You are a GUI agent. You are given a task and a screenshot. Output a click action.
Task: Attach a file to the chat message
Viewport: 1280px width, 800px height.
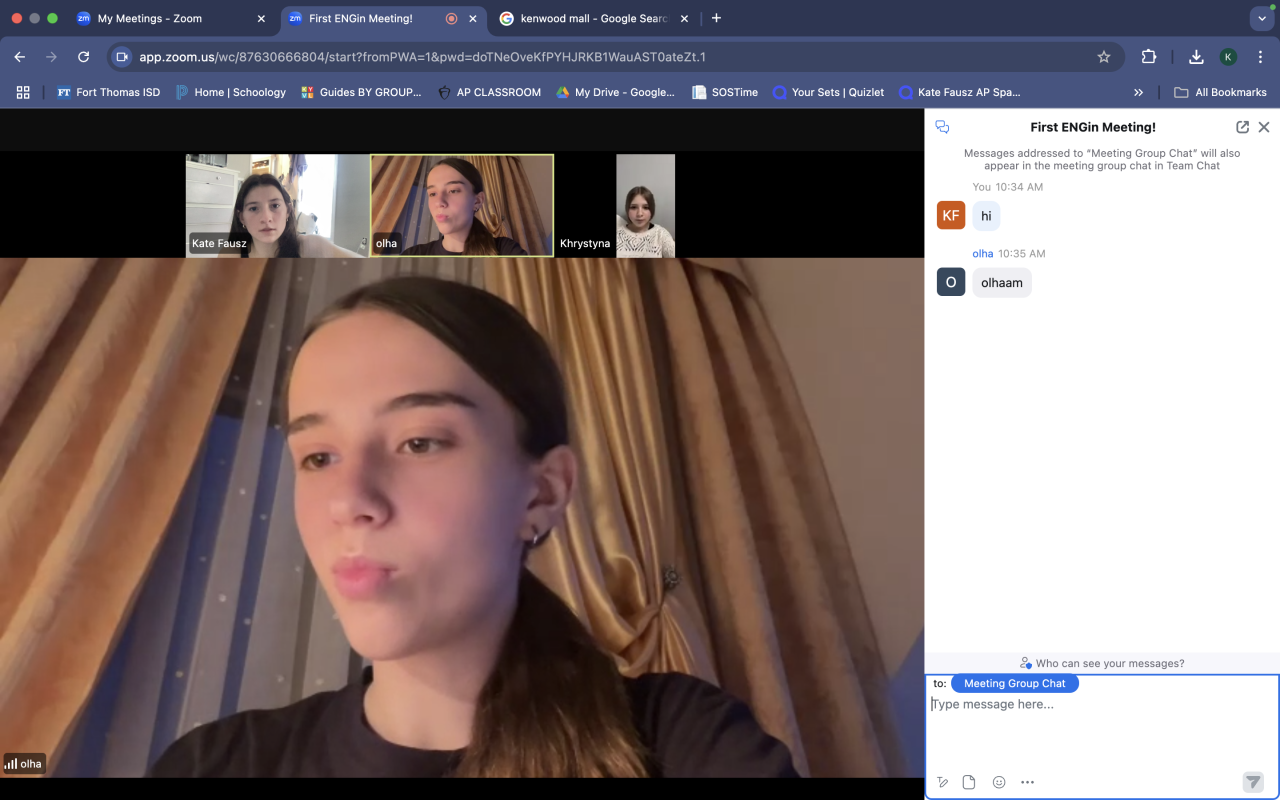tap(969, 782)
